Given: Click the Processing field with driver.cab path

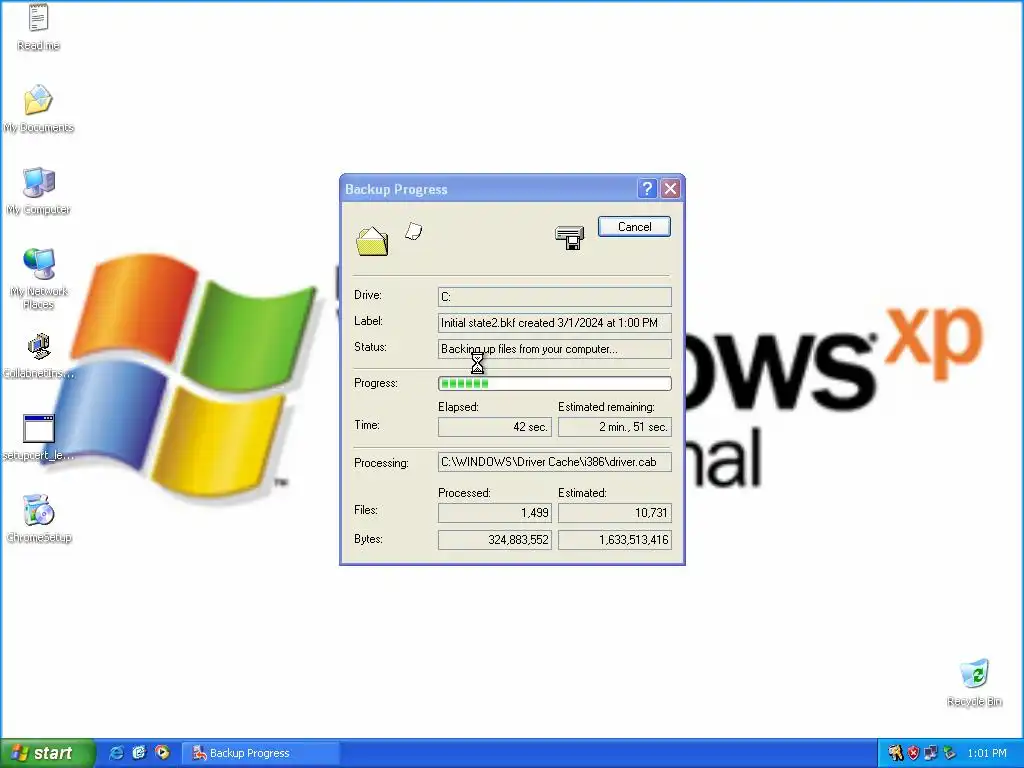Looking at the screenshot, I should pos(554,462).
